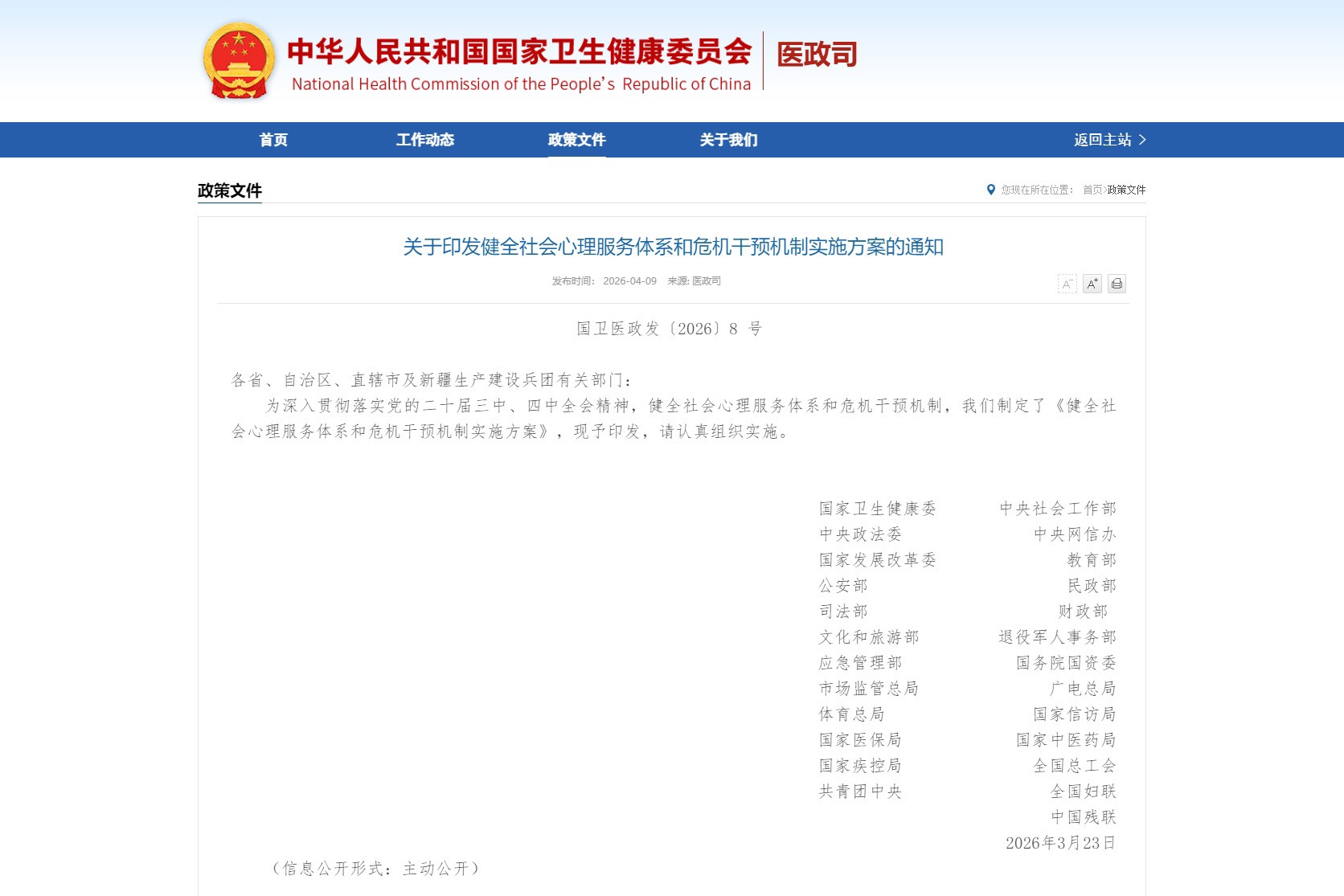Click signatory 退役军人事务部

point(1058,637)
